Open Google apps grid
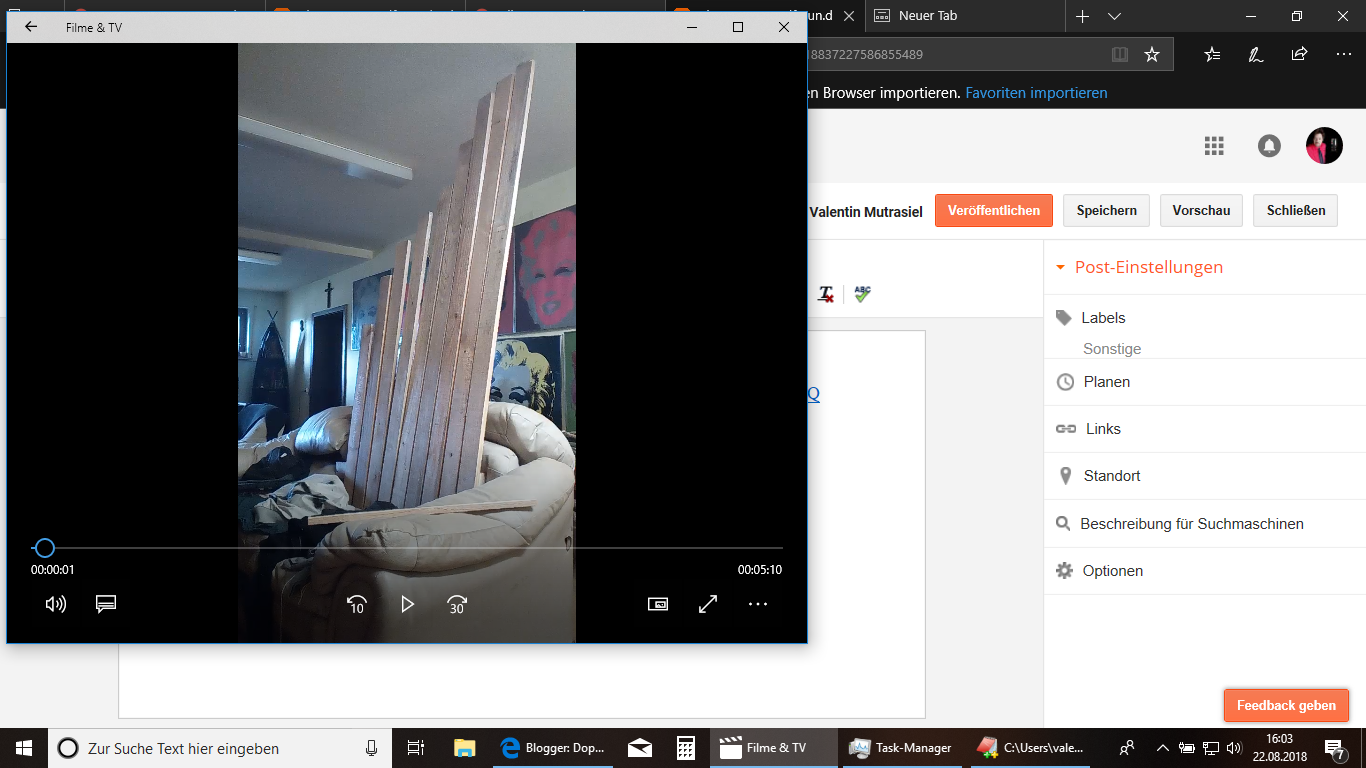 click(x=1214, y=146)
